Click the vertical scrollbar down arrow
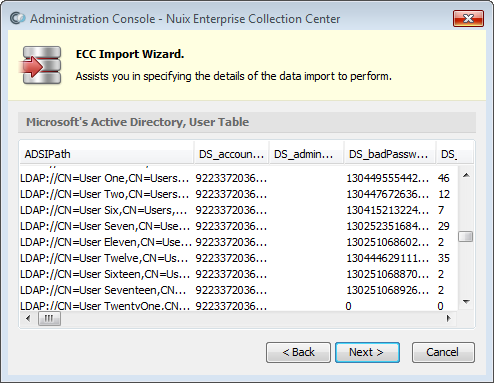Viewport: 494px width, 383px height. point(466,302)
